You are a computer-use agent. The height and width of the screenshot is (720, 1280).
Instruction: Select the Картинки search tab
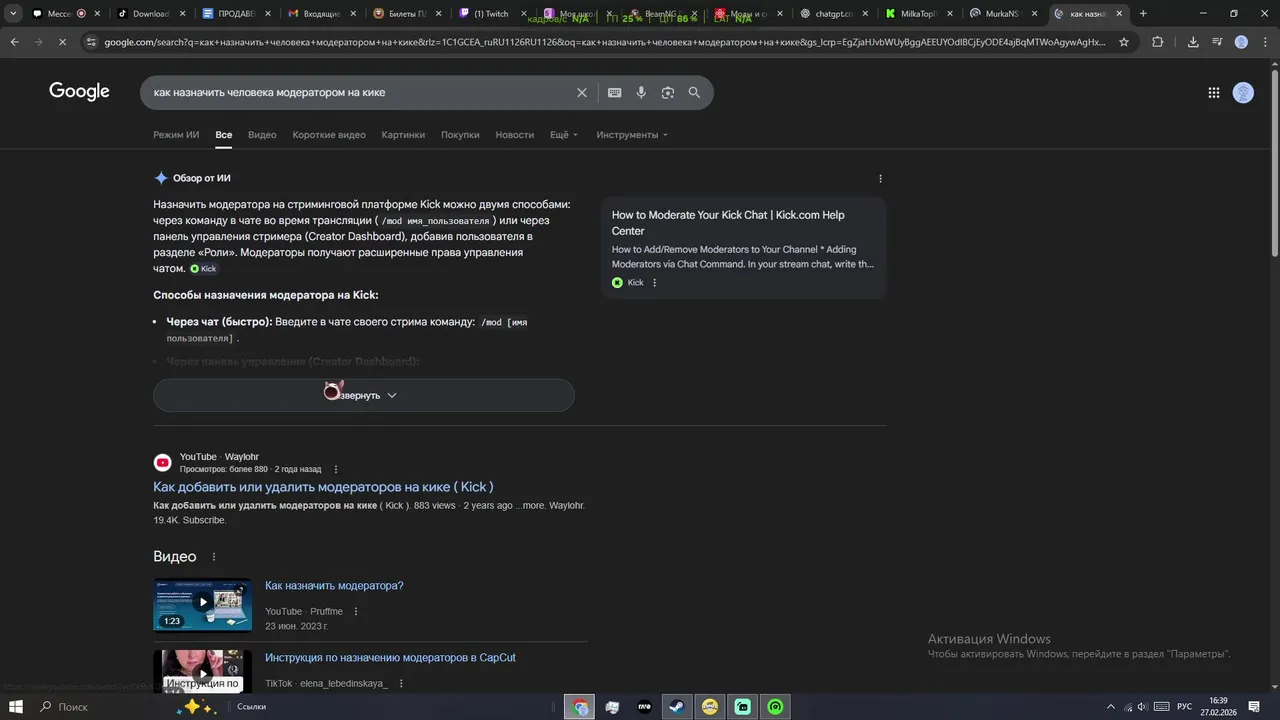403,135
